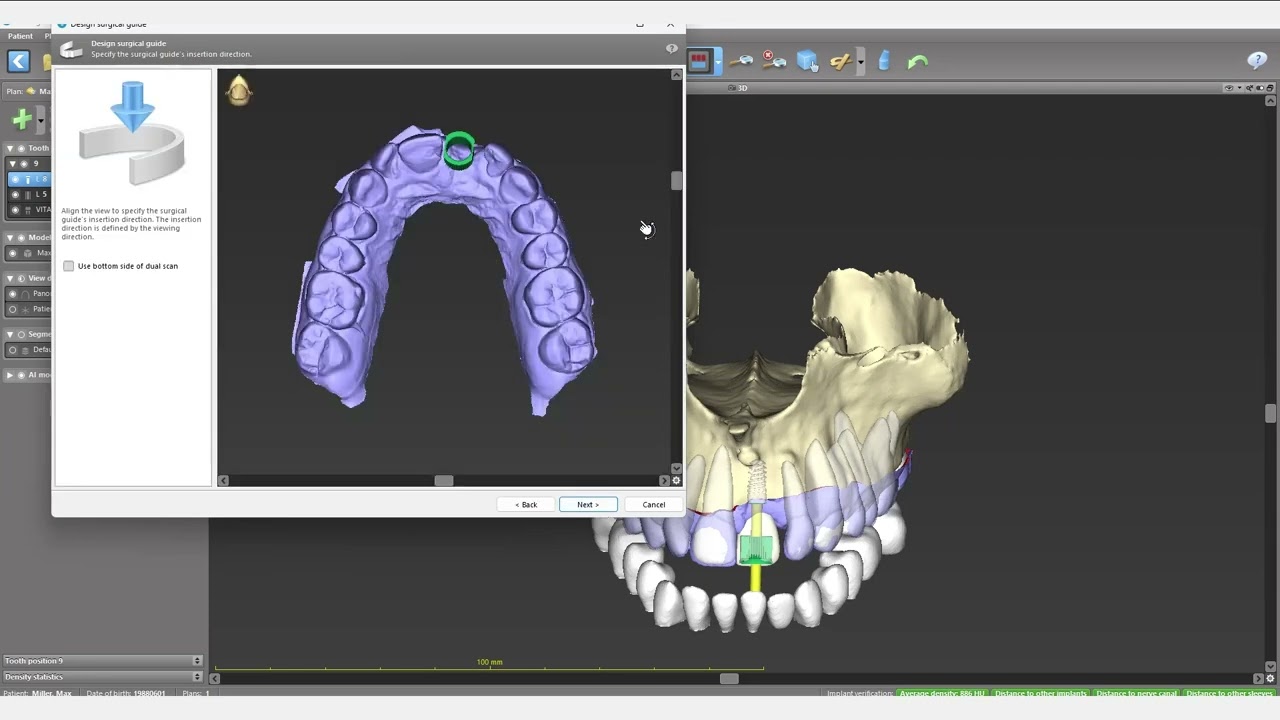Click the Cancel button

point(654,505)
